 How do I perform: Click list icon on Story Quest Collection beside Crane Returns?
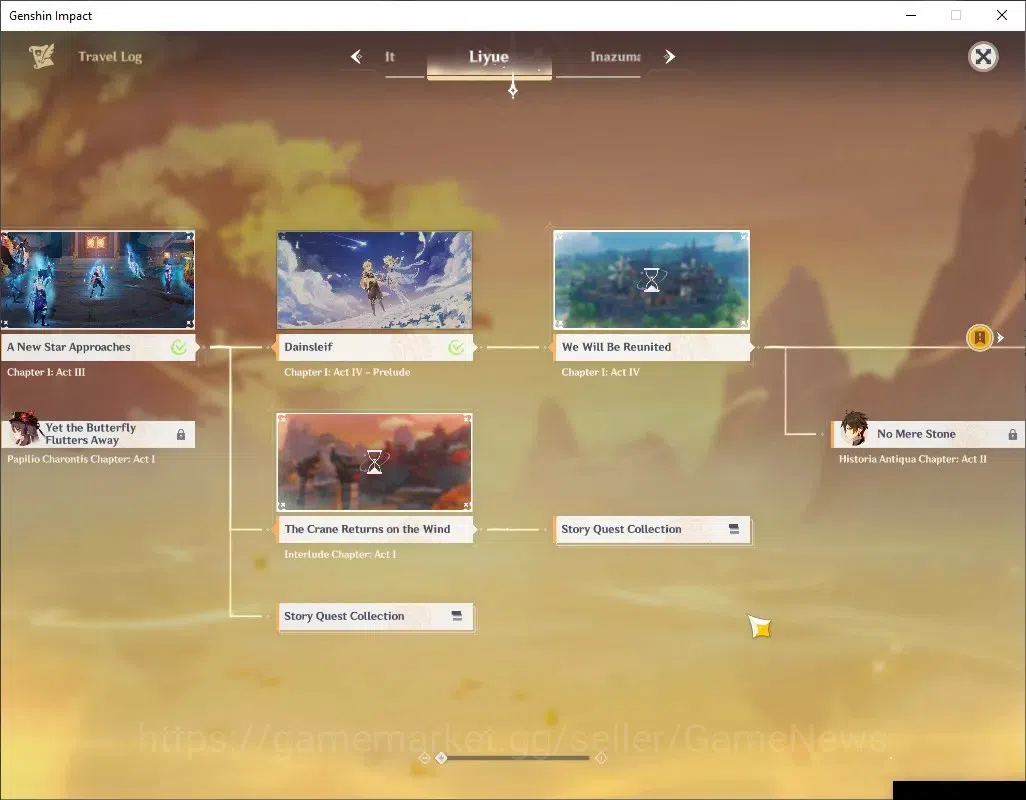734,529
